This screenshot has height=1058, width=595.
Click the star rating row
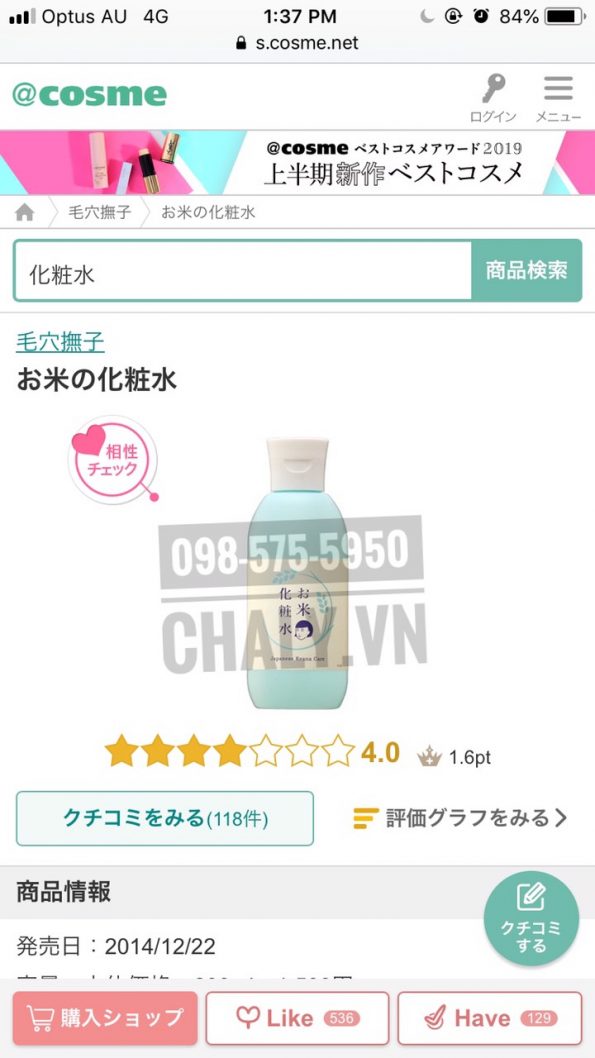coord(230,751)
